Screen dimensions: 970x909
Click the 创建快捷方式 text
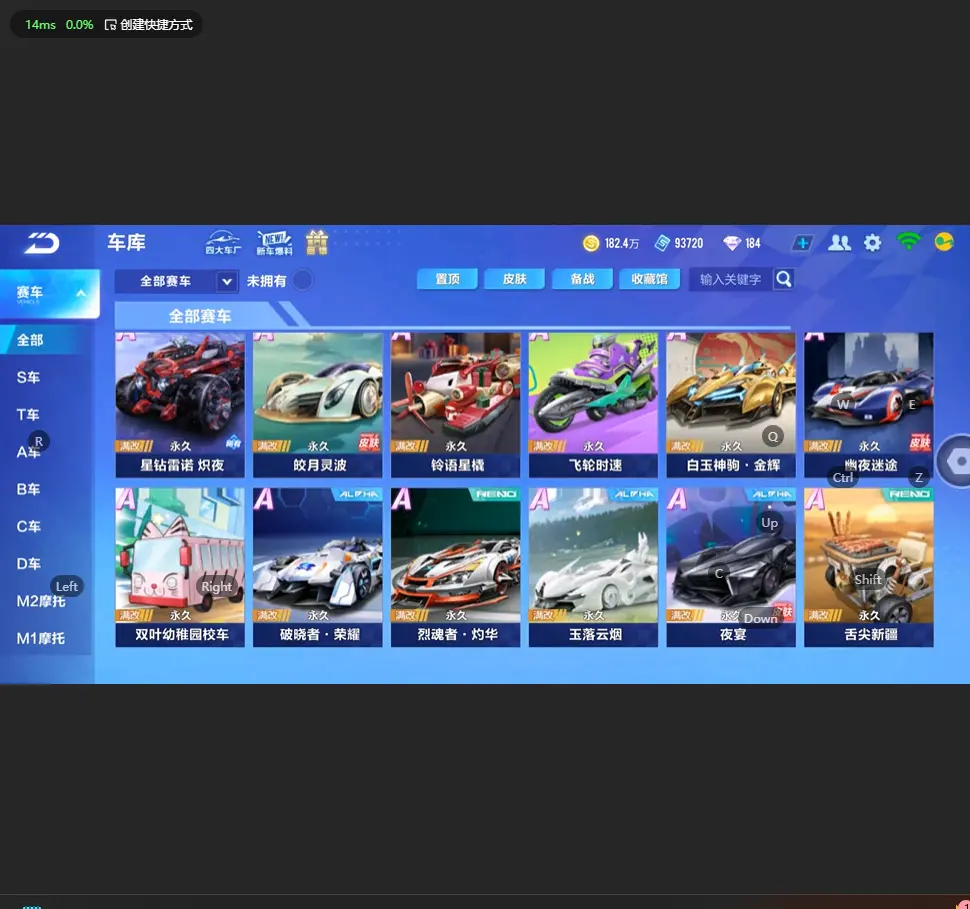click(x=157, y=25)
